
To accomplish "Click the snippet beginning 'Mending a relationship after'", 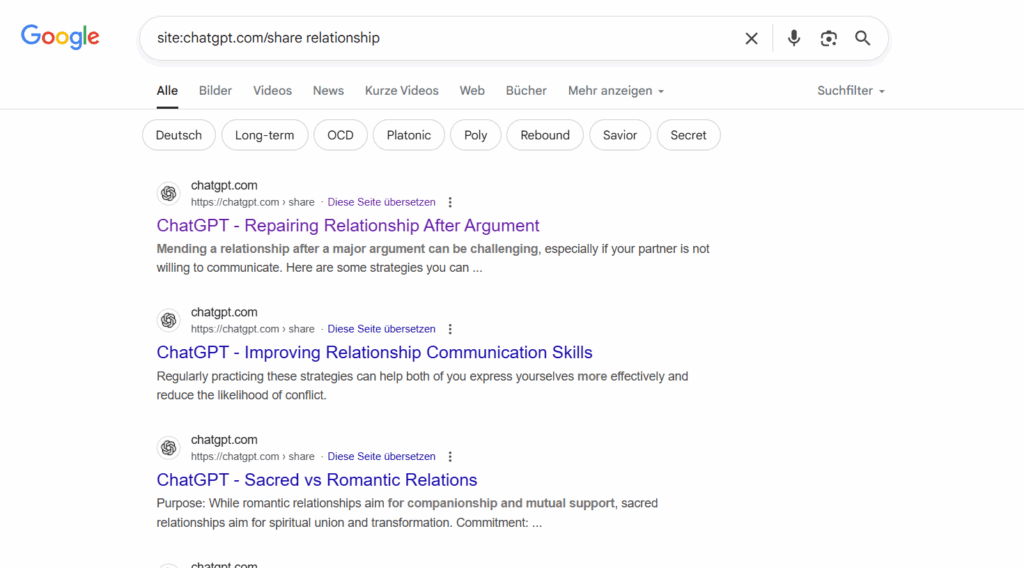I will point(433,259).
